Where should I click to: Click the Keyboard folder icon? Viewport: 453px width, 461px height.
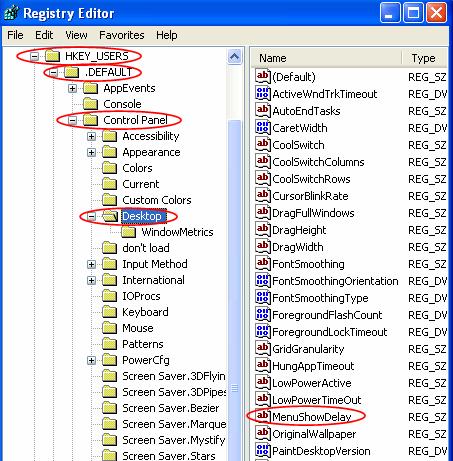point(109,312)
